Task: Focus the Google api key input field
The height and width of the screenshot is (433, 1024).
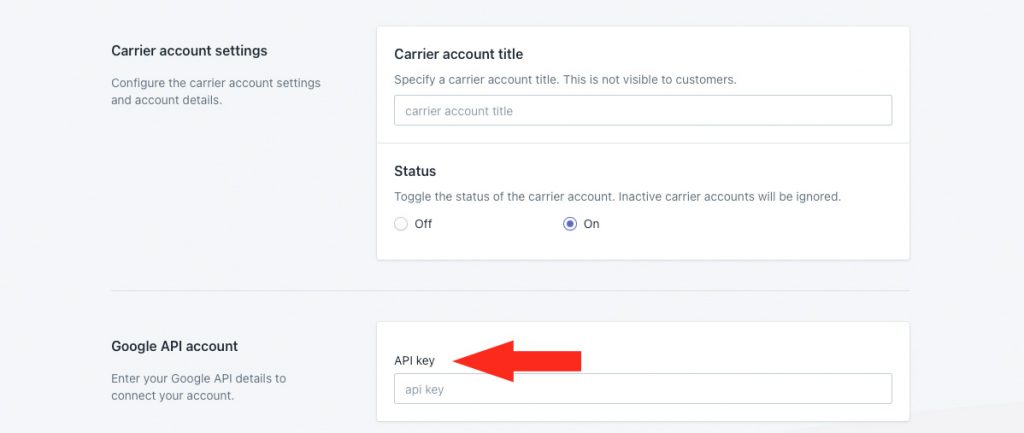Action: [643, 389]
